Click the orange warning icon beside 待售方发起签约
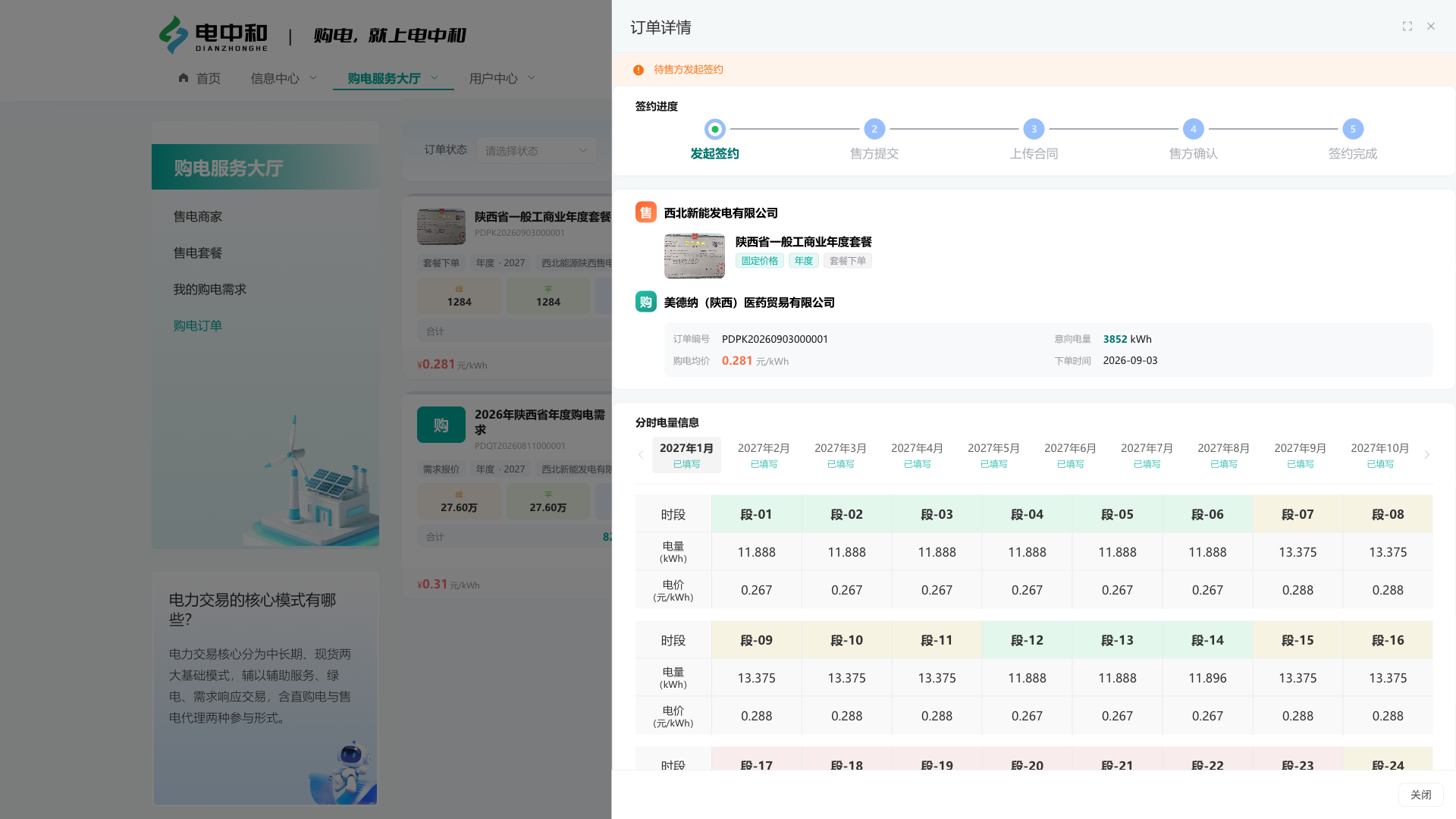 [639, 70]
